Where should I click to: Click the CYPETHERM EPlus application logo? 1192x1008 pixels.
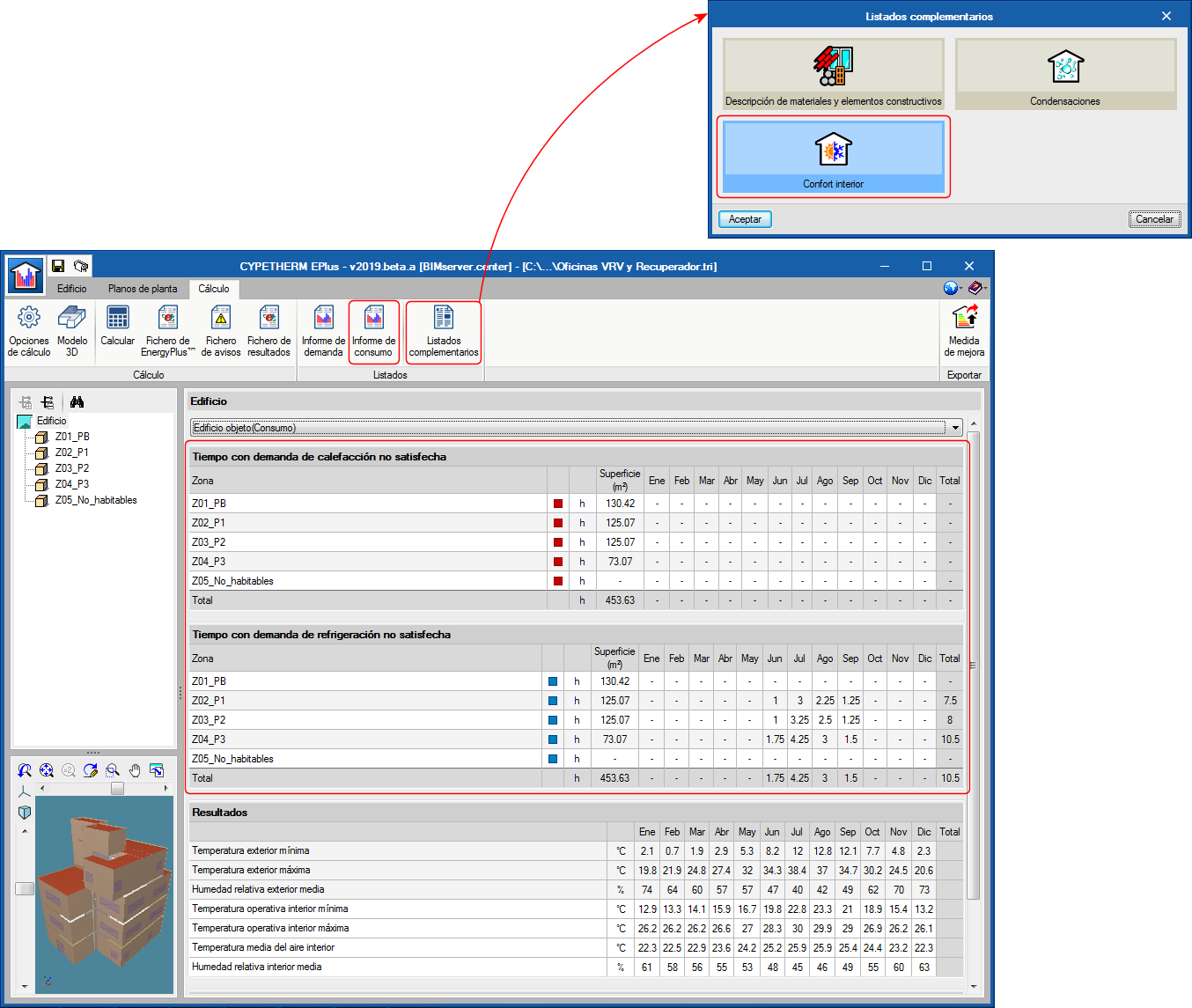26,275
